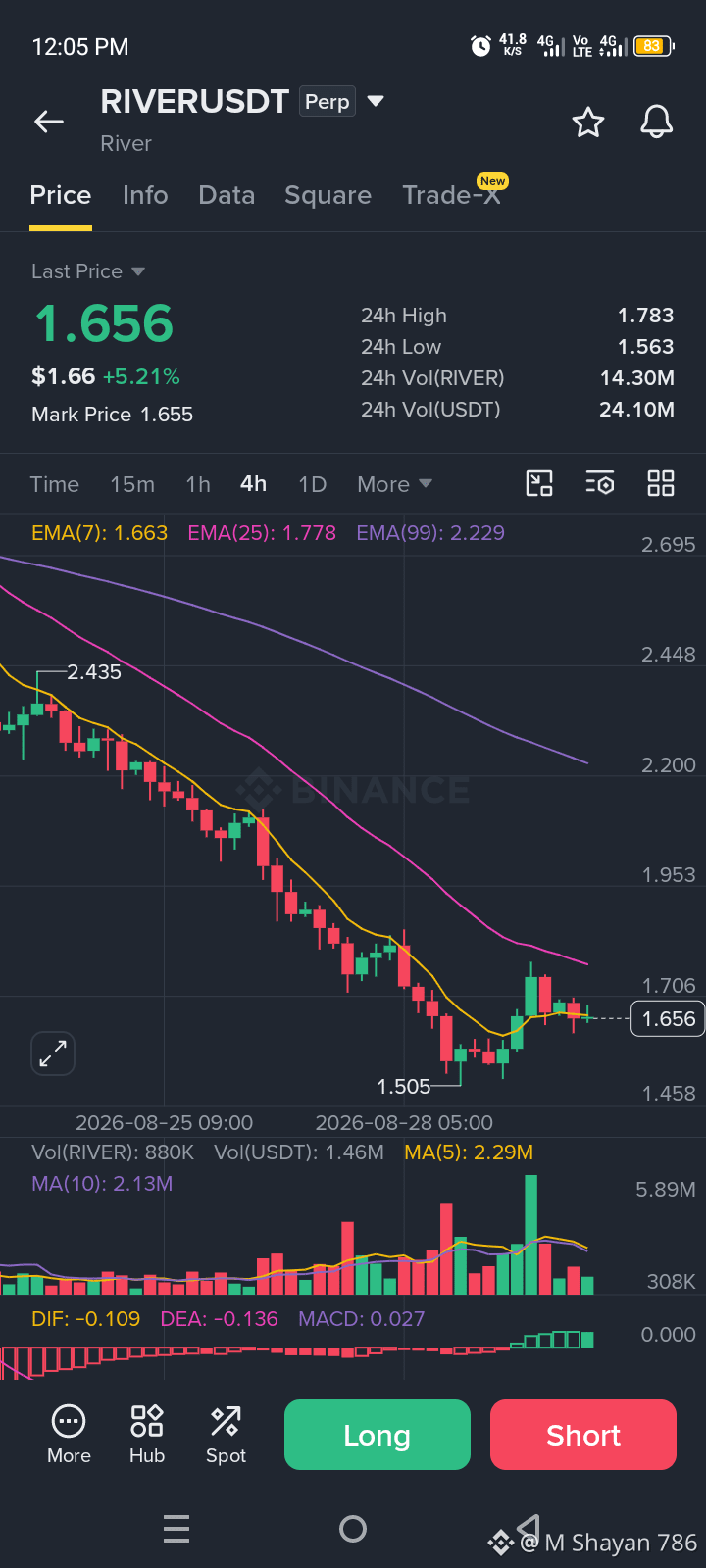
Task: Tap the 2026-08-28 05:00 date label
Action: point(404,1123)
